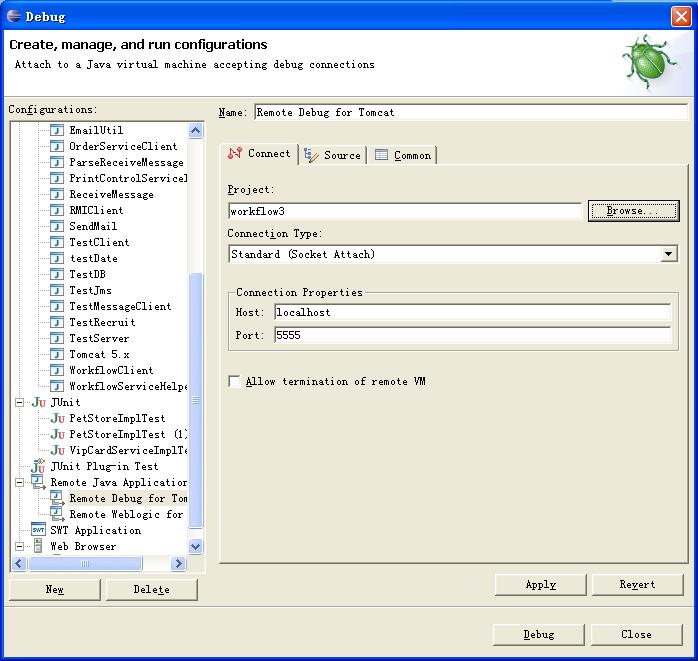This screenshot has height=661, width=698.
Task: Click the horizontal scroll-left arrow
Action: click(19, 564)
